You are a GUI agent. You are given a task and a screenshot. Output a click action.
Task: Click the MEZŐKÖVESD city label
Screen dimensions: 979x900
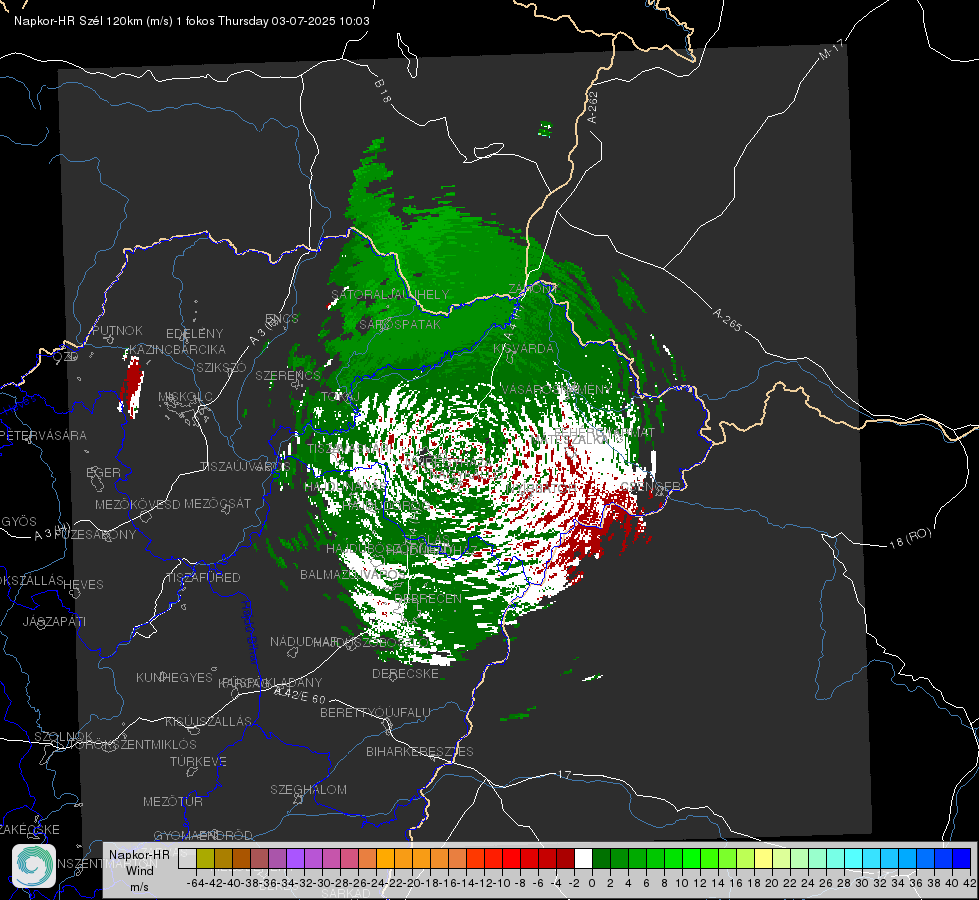coord(137,504)
